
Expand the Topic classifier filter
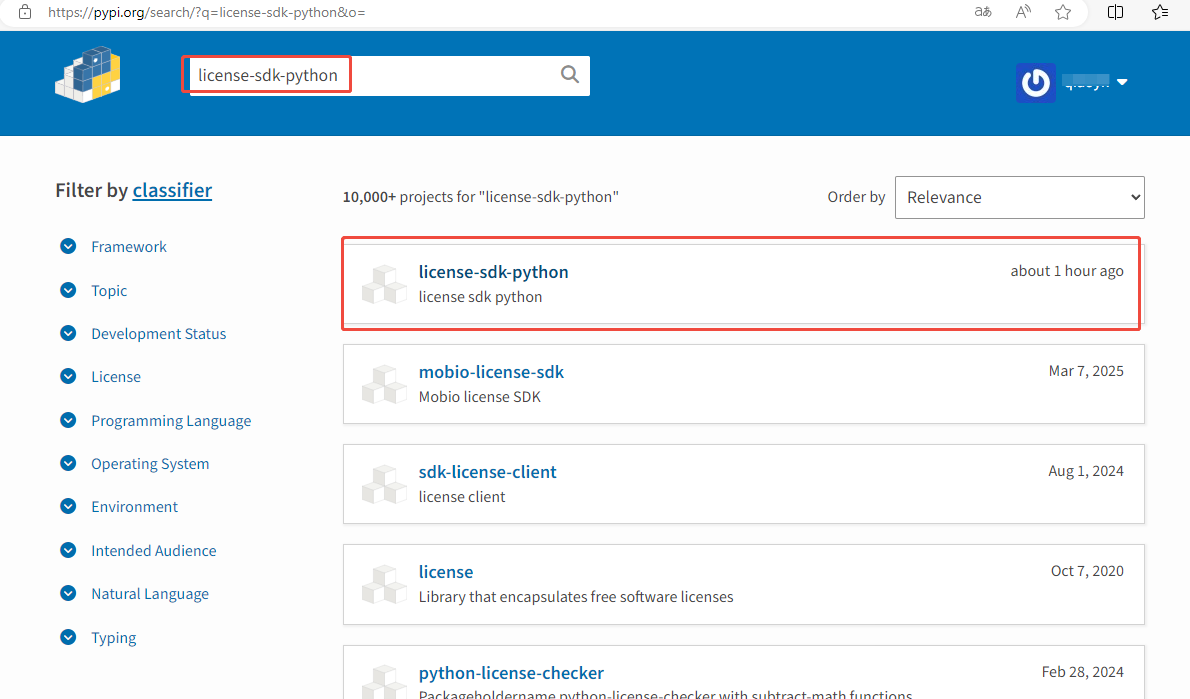coord(68,291)
